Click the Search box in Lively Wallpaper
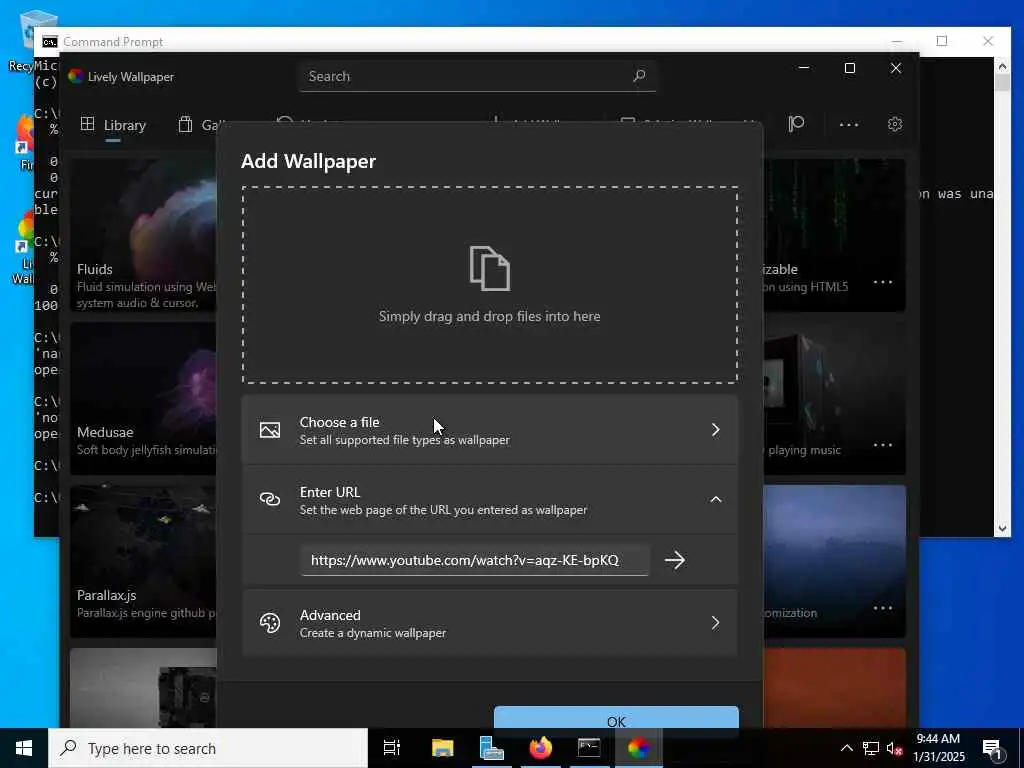 pyautogui.click(x=478, y=76)
